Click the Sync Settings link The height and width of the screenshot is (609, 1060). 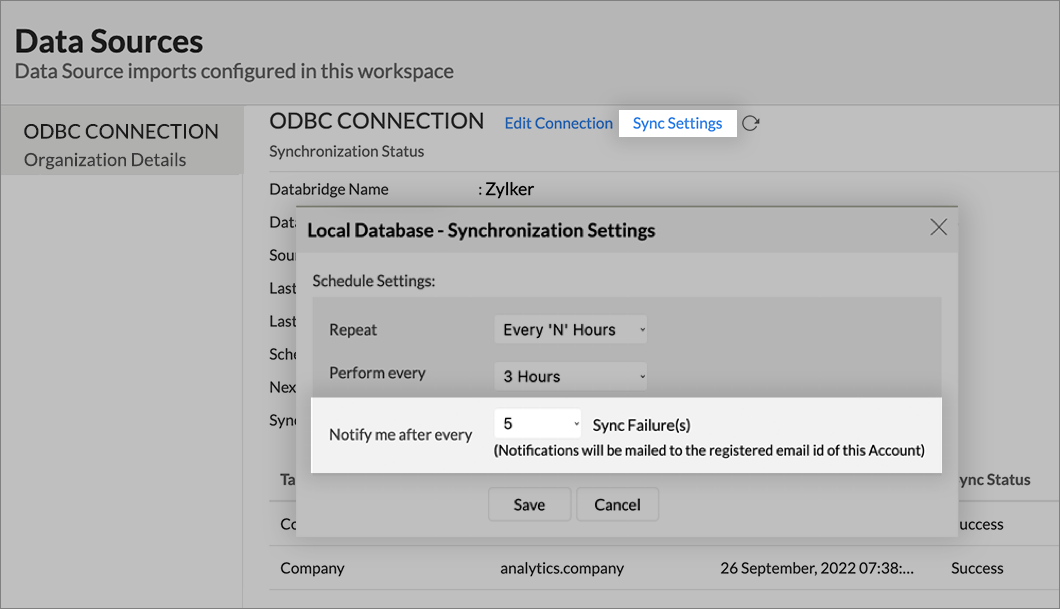(677, 123)
